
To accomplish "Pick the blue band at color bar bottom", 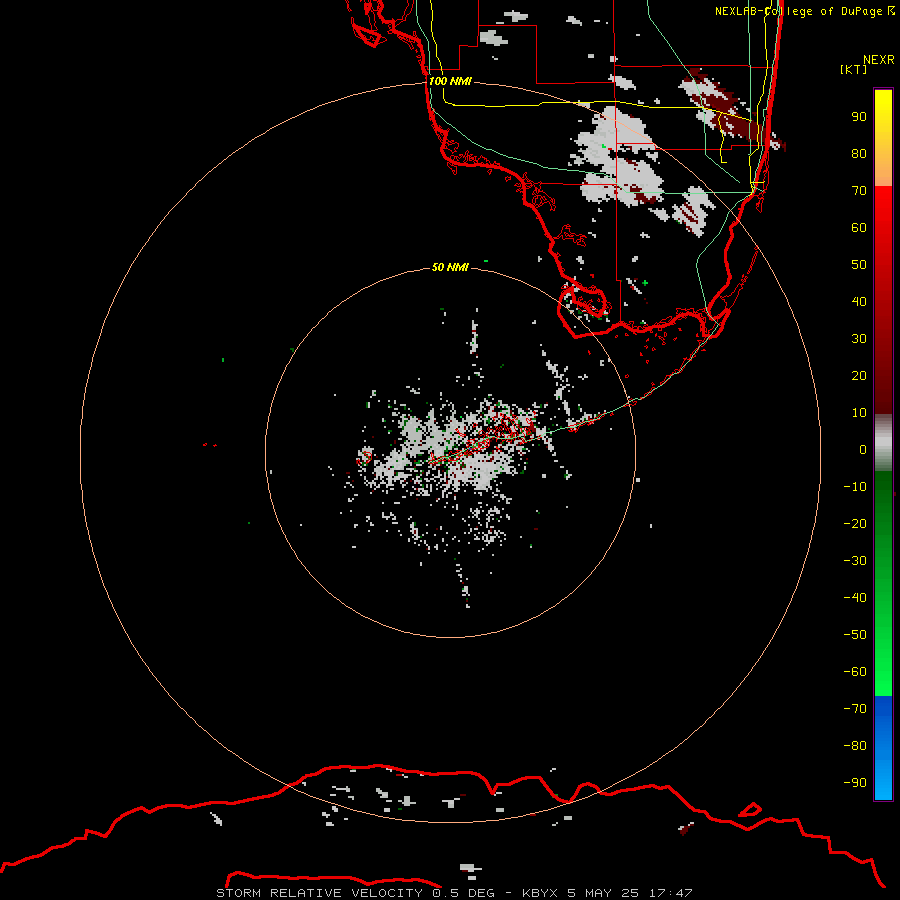I will pyautogui.click(x=883, y=748).
